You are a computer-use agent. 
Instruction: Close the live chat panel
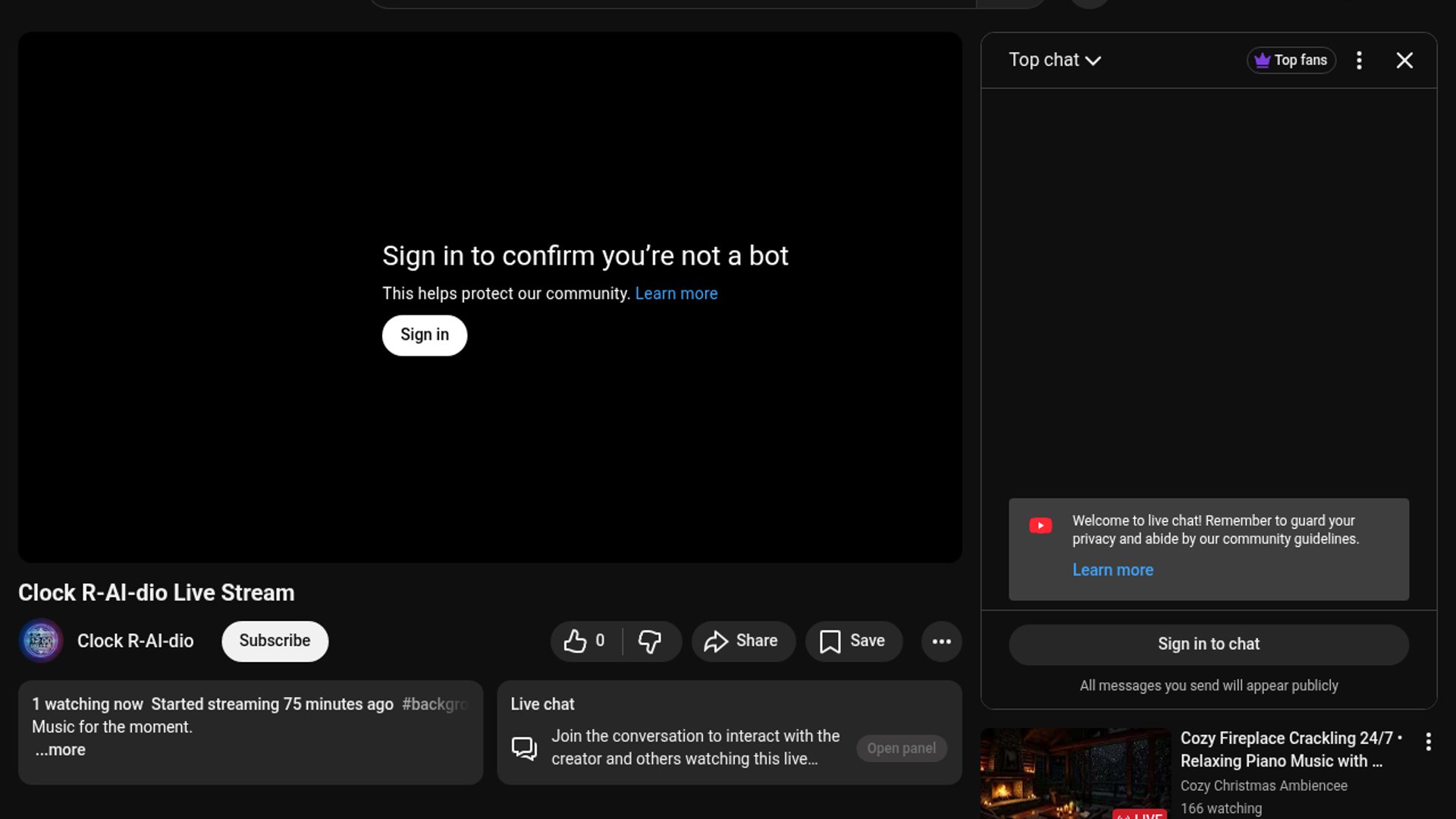[1404, 61]
